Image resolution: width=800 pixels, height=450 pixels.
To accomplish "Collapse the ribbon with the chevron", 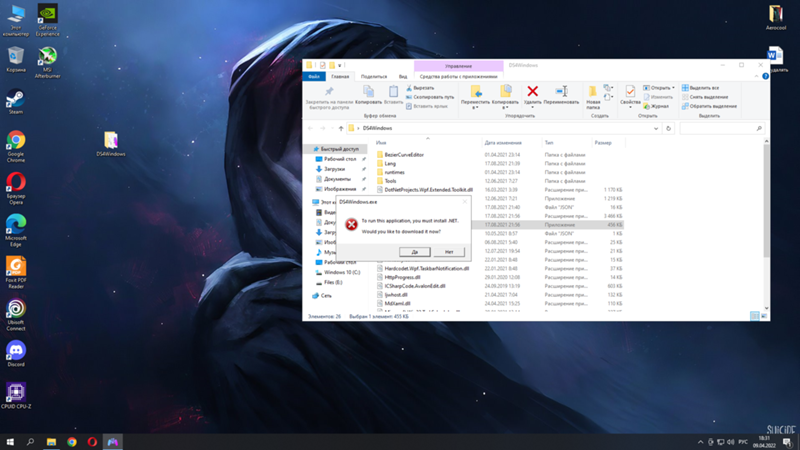I will click(x=756, y=76).
